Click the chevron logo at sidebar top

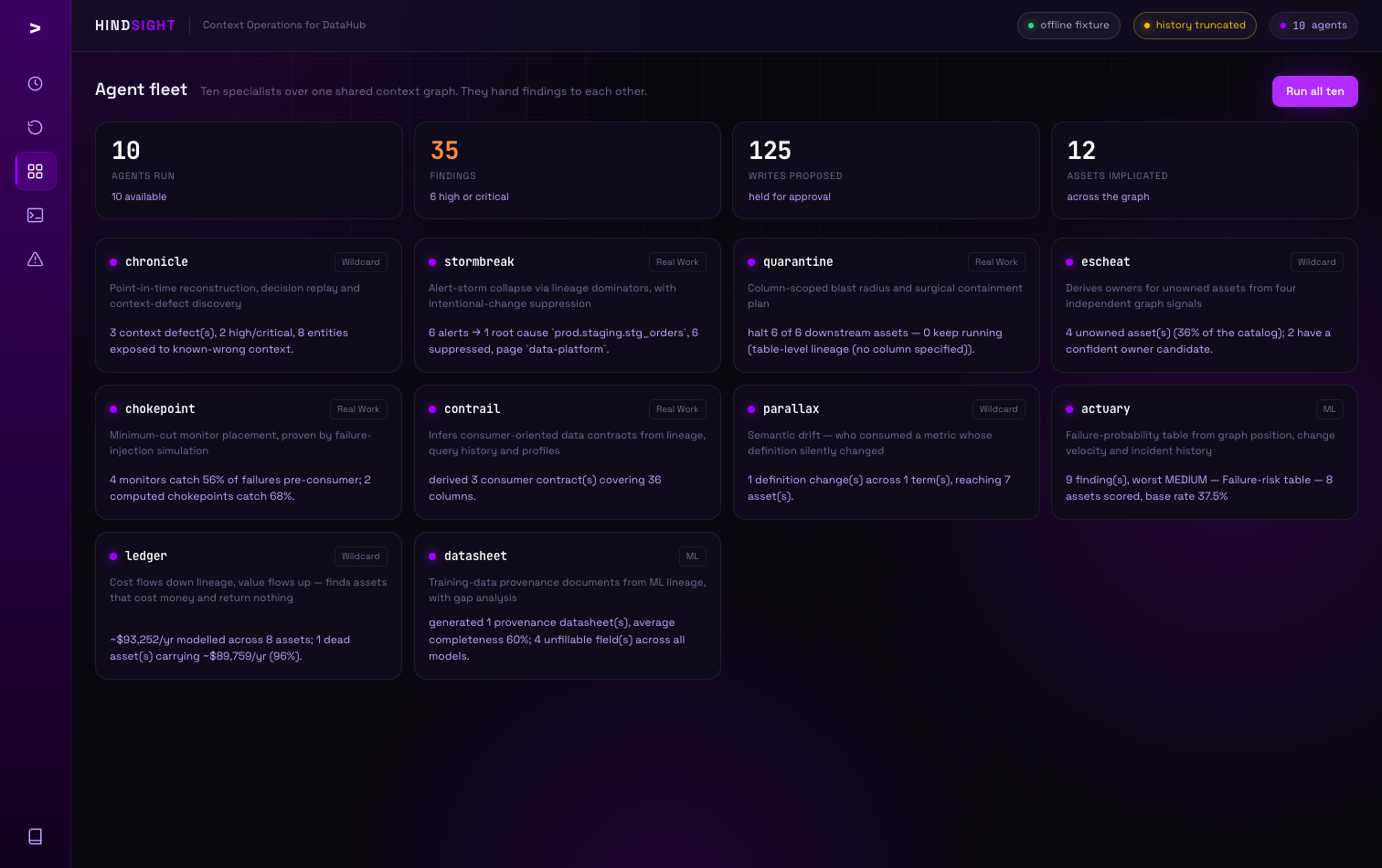point(35,28)
